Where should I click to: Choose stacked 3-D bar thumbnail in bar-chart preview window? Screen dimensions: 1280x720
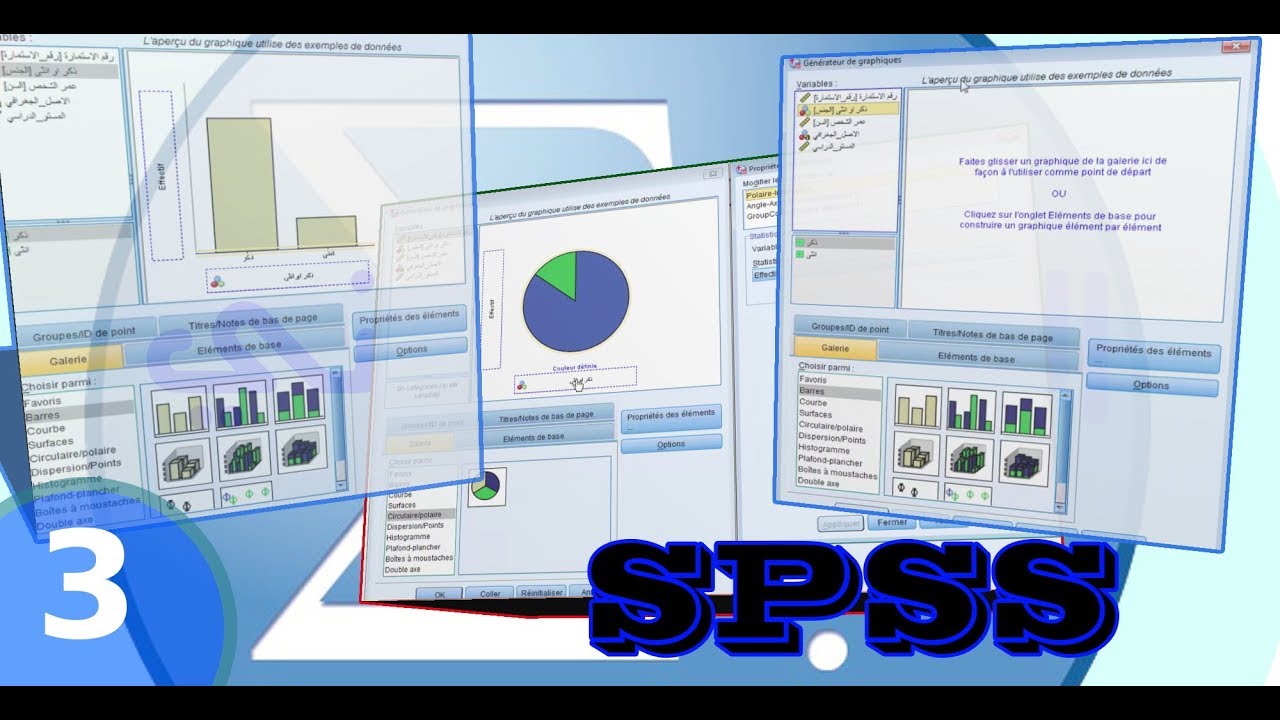pos(301,450)
